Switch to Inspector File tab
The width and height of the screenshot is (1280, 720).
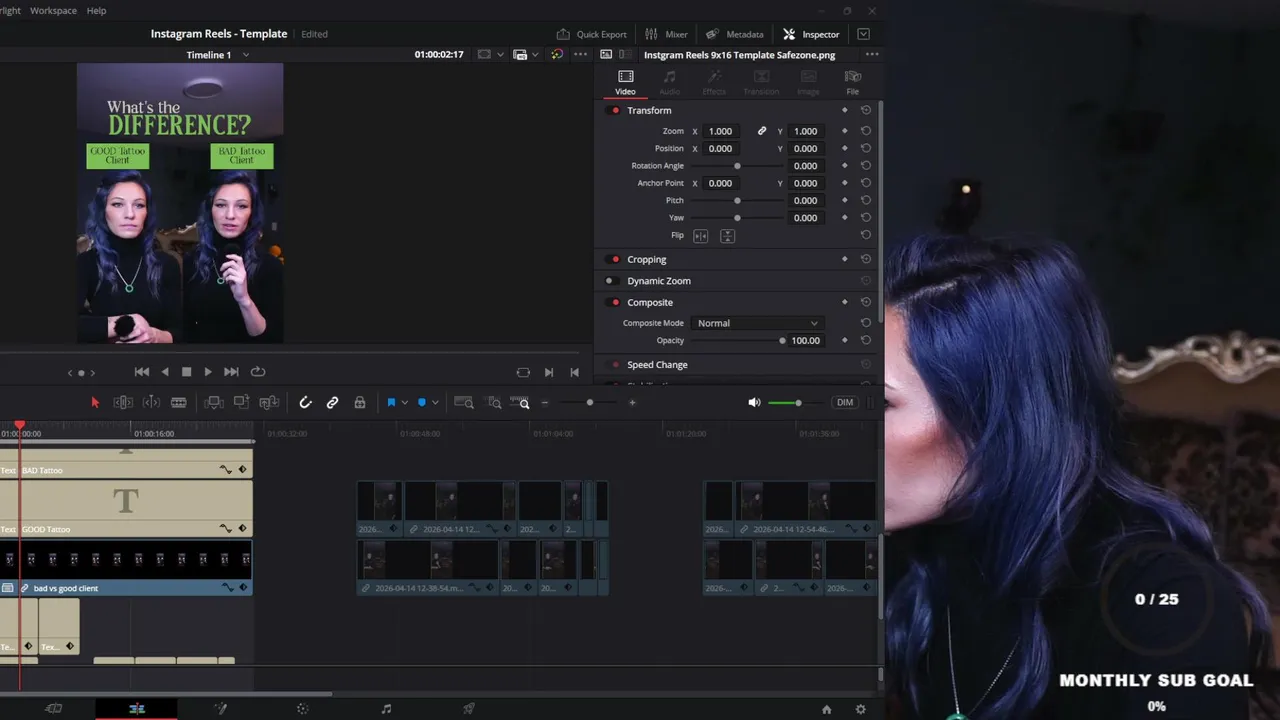coord(852,82)
